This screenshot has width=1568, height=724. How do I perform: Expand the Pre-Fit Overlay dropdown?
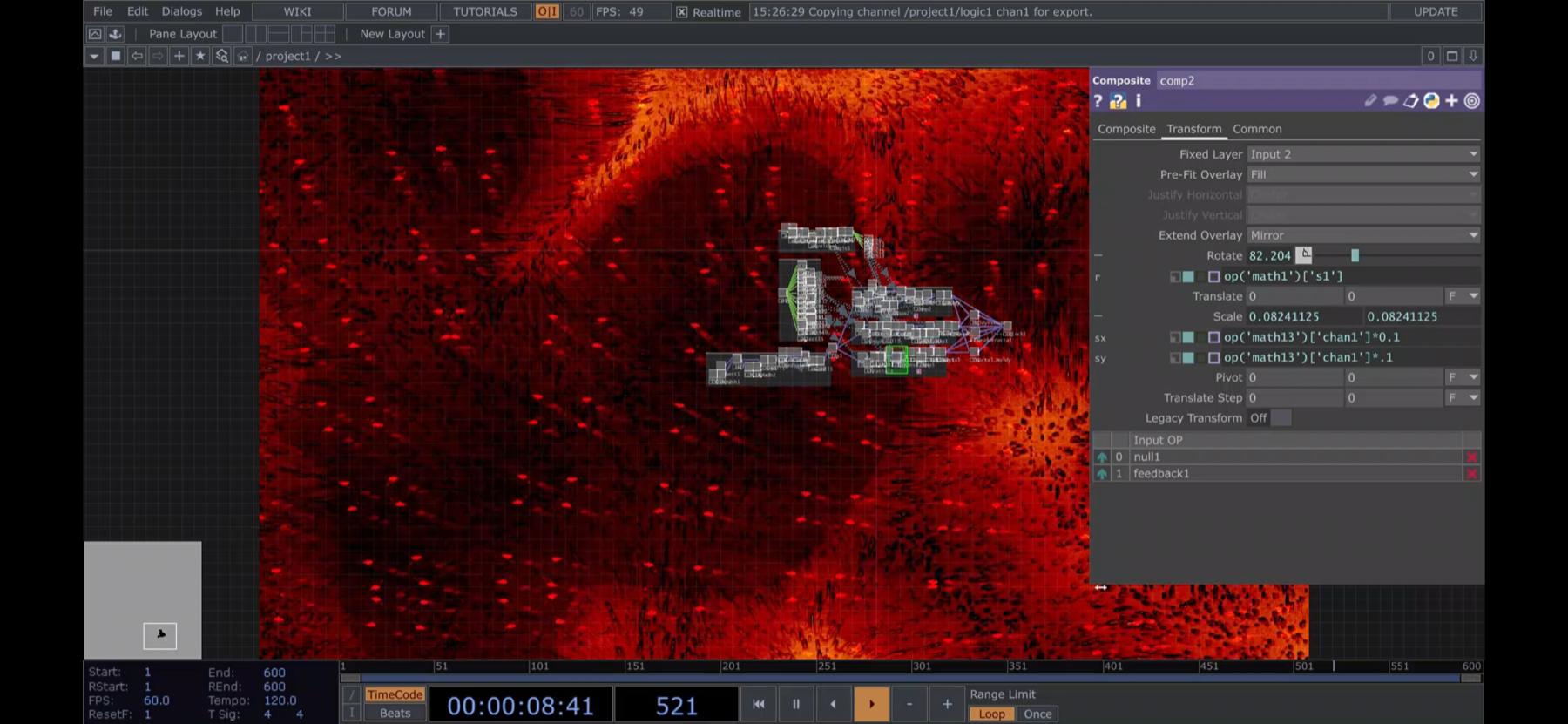point(1363,174)
